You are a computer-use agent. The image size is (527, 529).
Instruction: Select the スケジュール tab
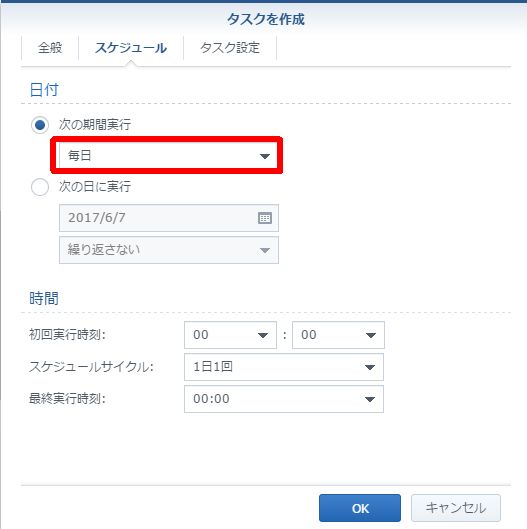[131, 48]
